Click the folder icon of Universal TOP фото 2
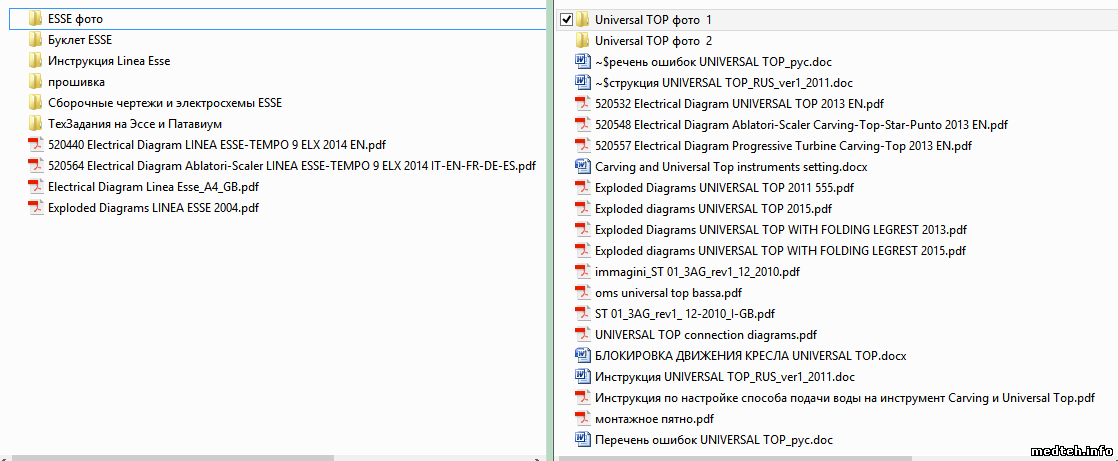1118x461 pixels. click(x=582, y=40)
